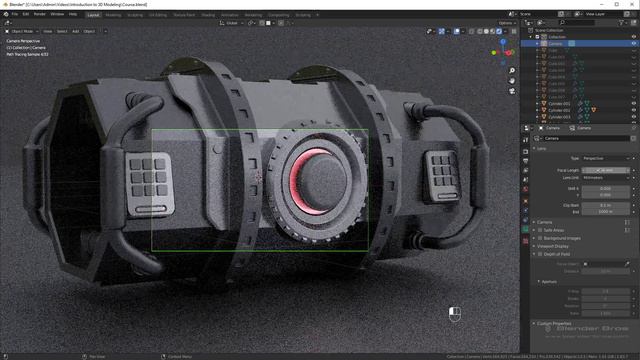Screen dimensions: 640x360
Task: Open the outliner display mode dropdown
Action: (x=529, y=23)
